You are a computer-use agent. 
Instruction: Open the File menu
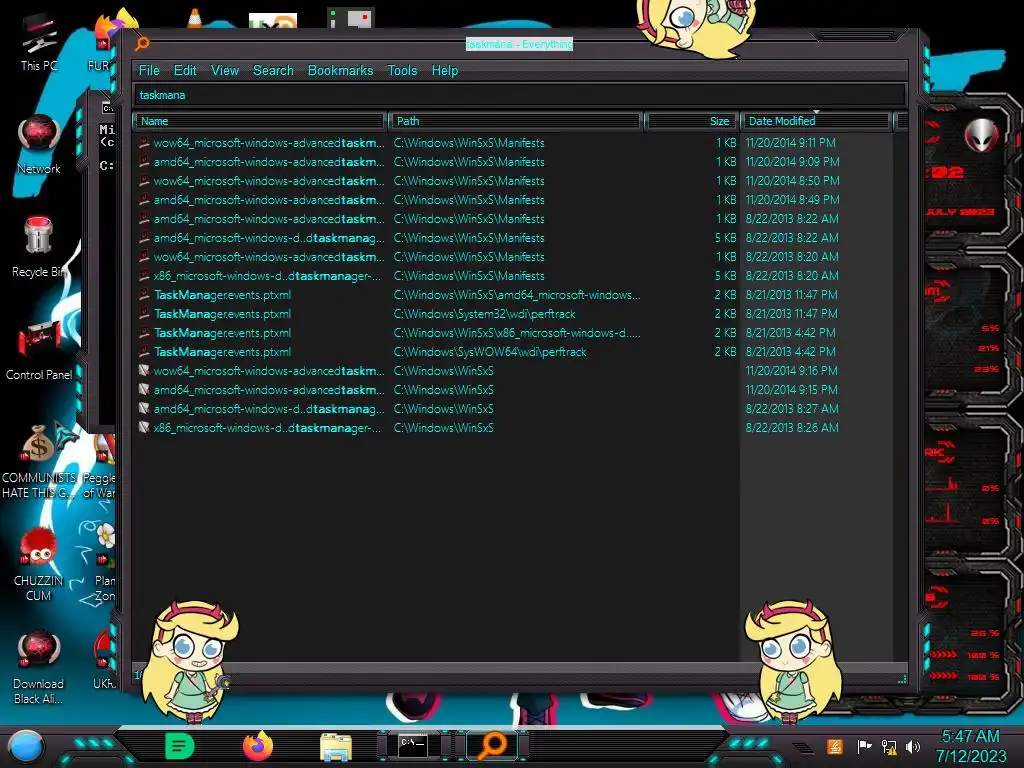(x=149, y=71)
